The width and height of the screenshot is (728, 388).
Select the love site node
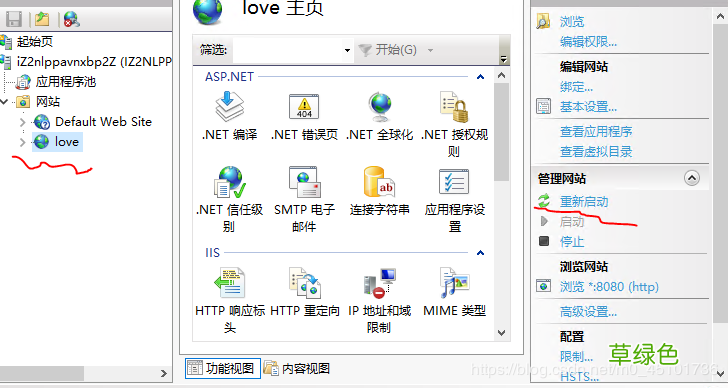pyautogui.click(x=66, y=142)
